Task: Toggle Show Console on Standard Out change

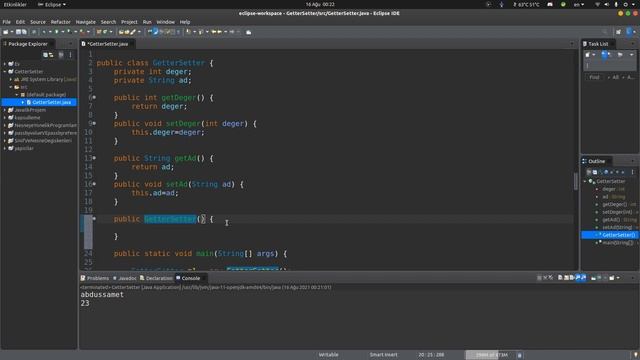Action: click(578, 278)
